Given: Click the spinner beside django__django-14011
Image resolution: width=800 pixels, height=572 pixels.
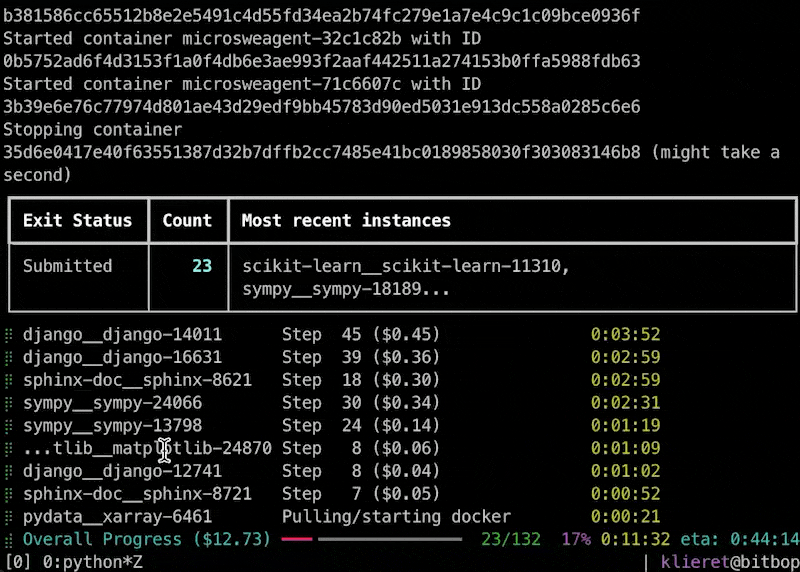Looking at the screenshot, I should click(8, 335).
